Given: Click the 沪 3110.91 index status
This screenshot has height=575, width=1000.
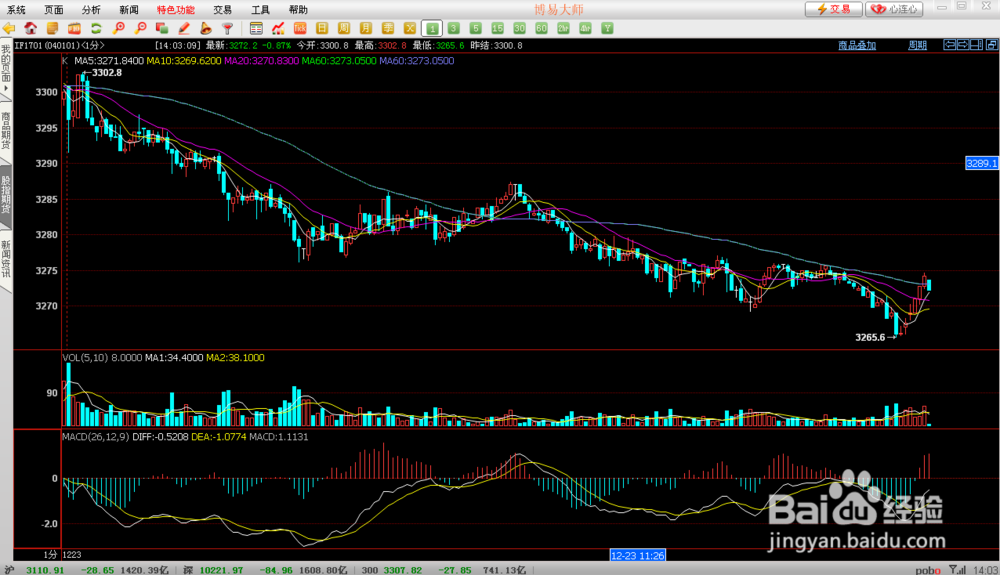Looking at the screenshot, I should (35, 570).
